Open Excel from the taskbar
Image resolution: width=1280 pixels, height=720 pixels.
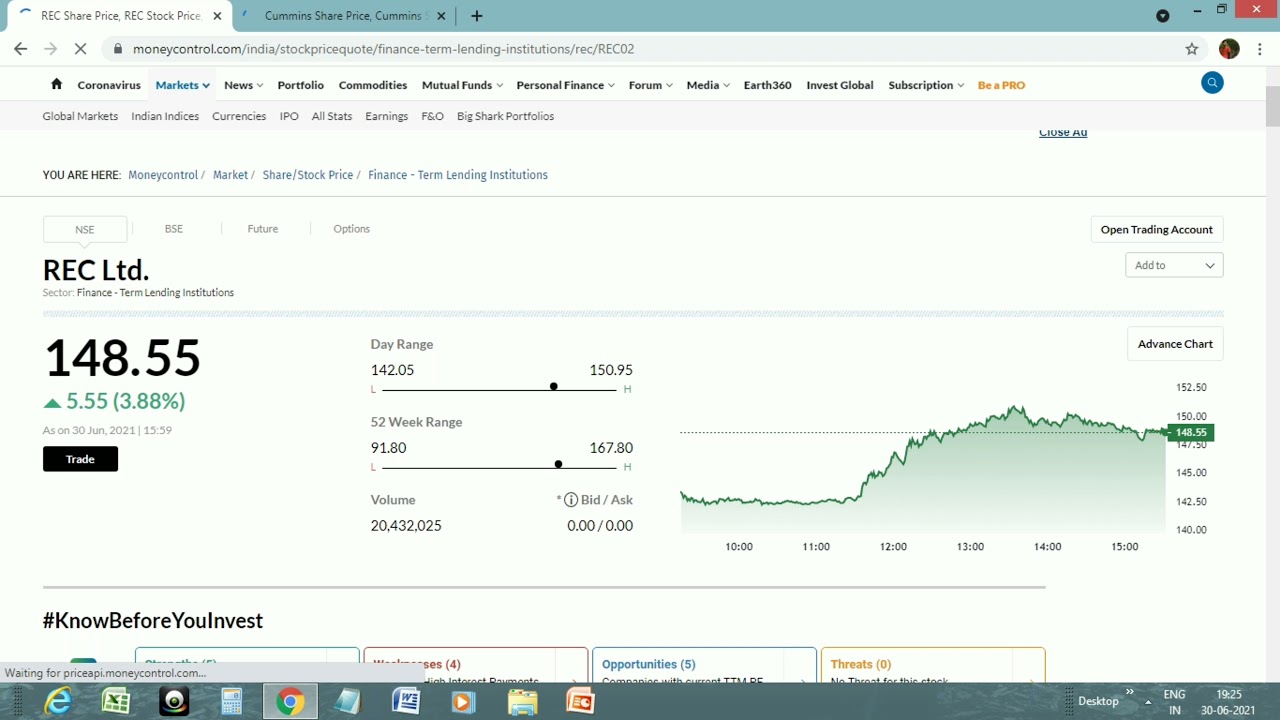click(x=116, y=702)
